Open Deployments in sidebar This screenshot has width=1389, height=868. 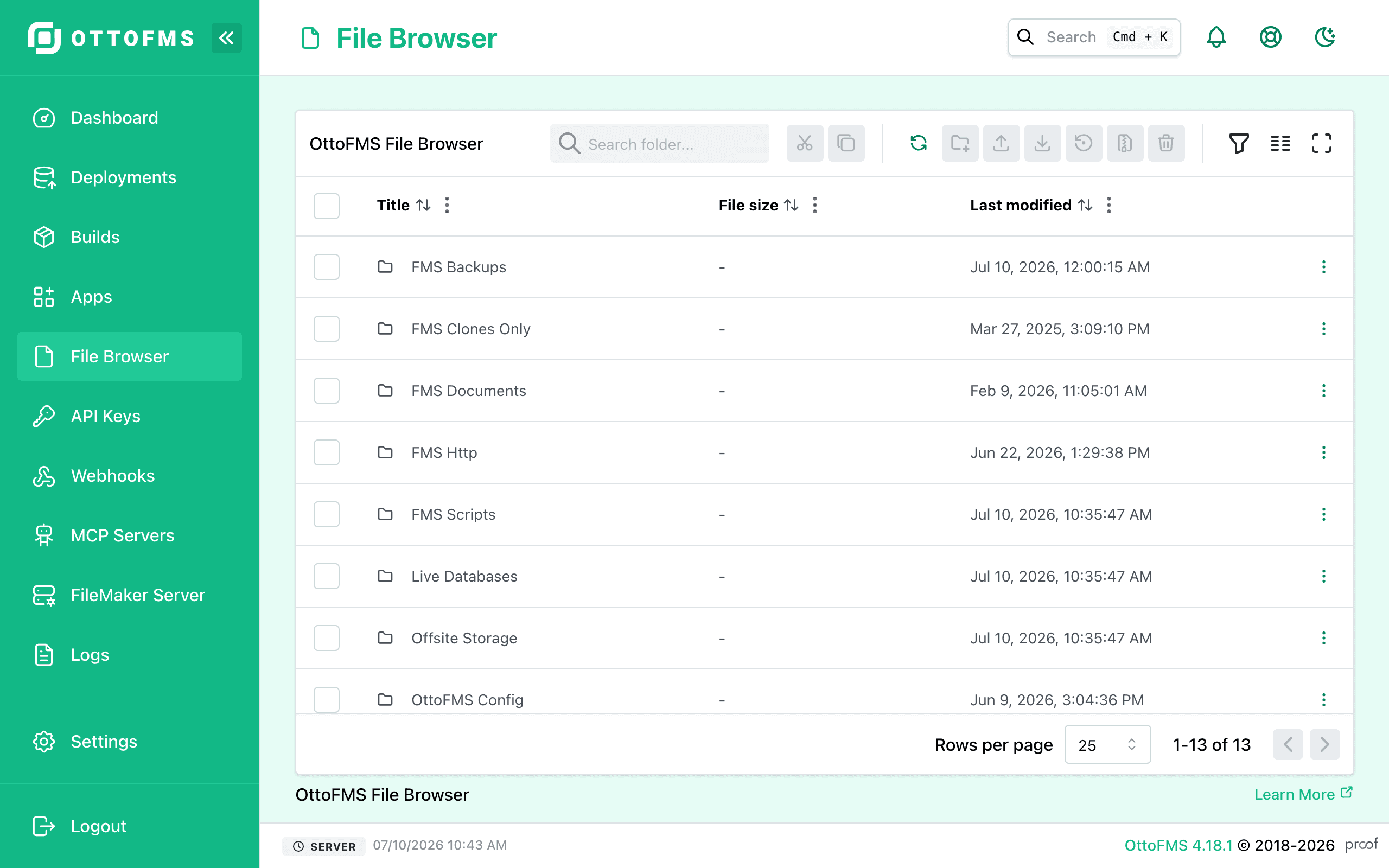click(130, 177)
